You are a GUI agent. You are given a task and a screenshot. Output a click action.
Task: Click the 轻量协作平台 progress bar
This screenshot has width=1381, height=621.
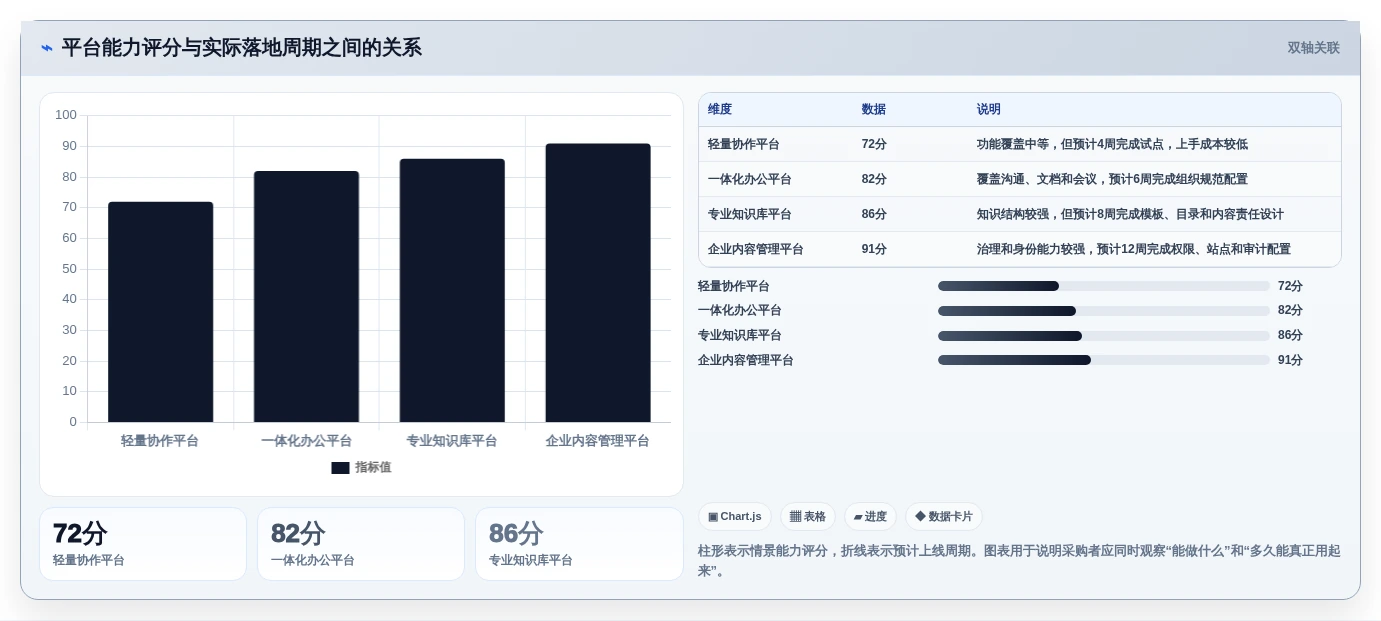point(1104,286)
